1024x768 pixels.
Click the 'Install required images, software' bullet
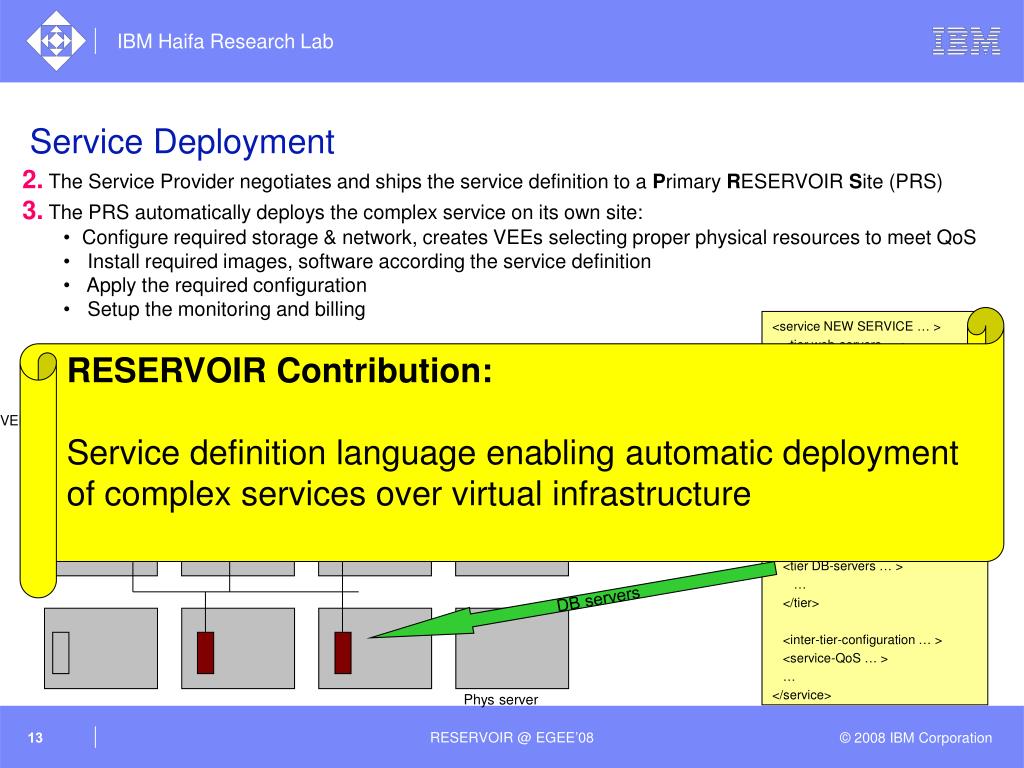click(x=369, y=261)
